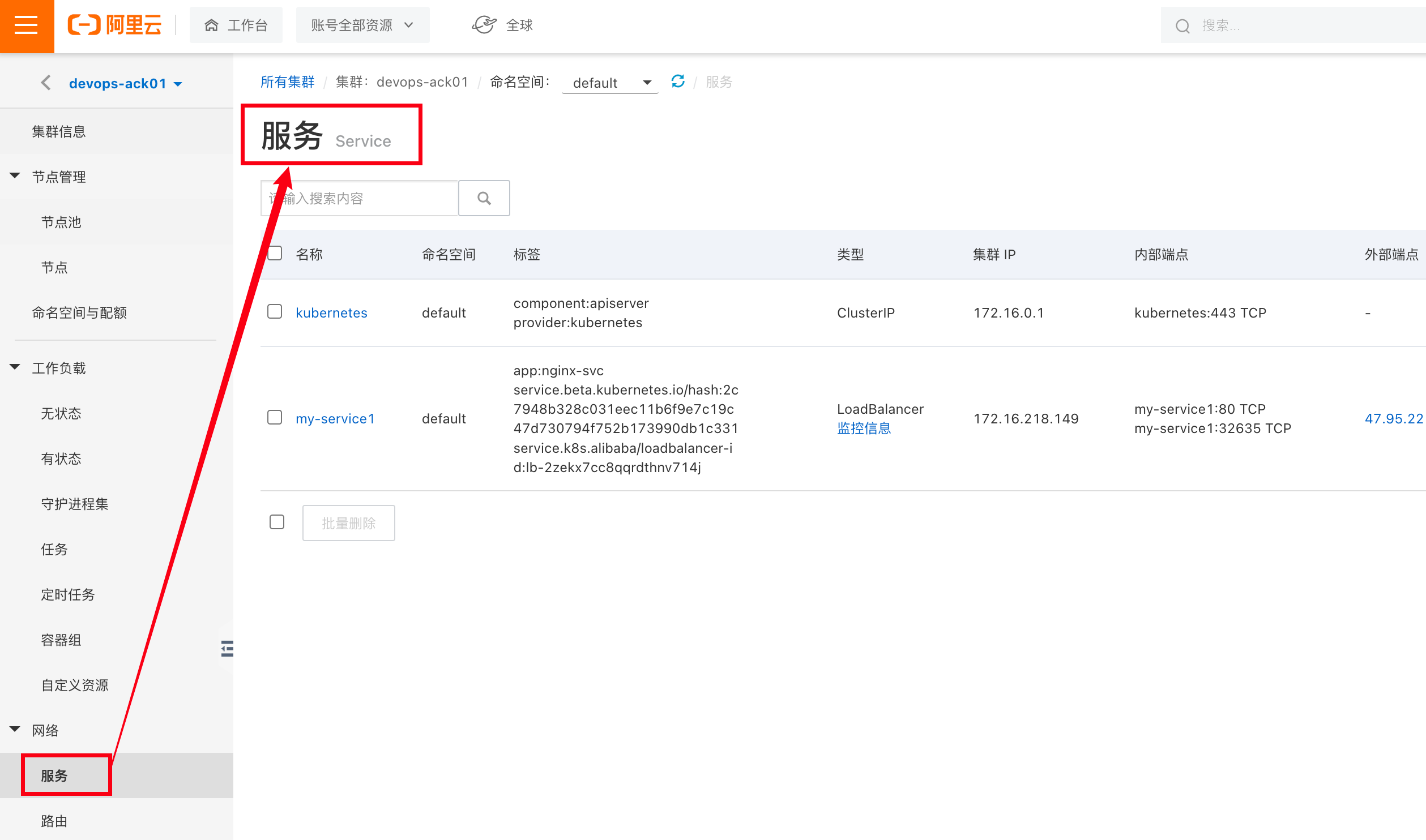The image size is (1426, 840).
Task: Open the account resources dropdown
Action: click(362, 25)
